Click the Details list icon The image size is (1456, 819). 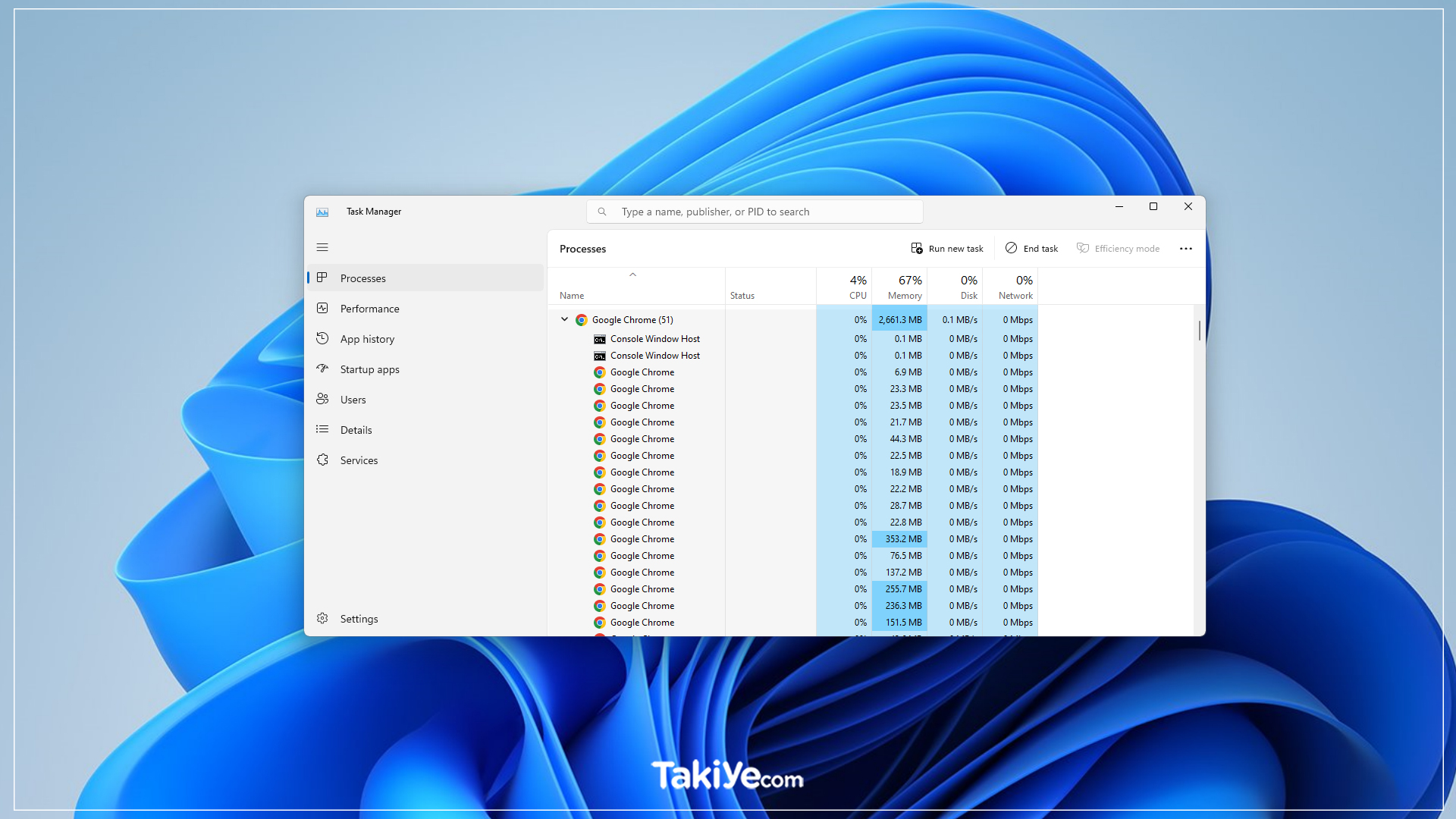pyautogui.click(x=322, y=430)
